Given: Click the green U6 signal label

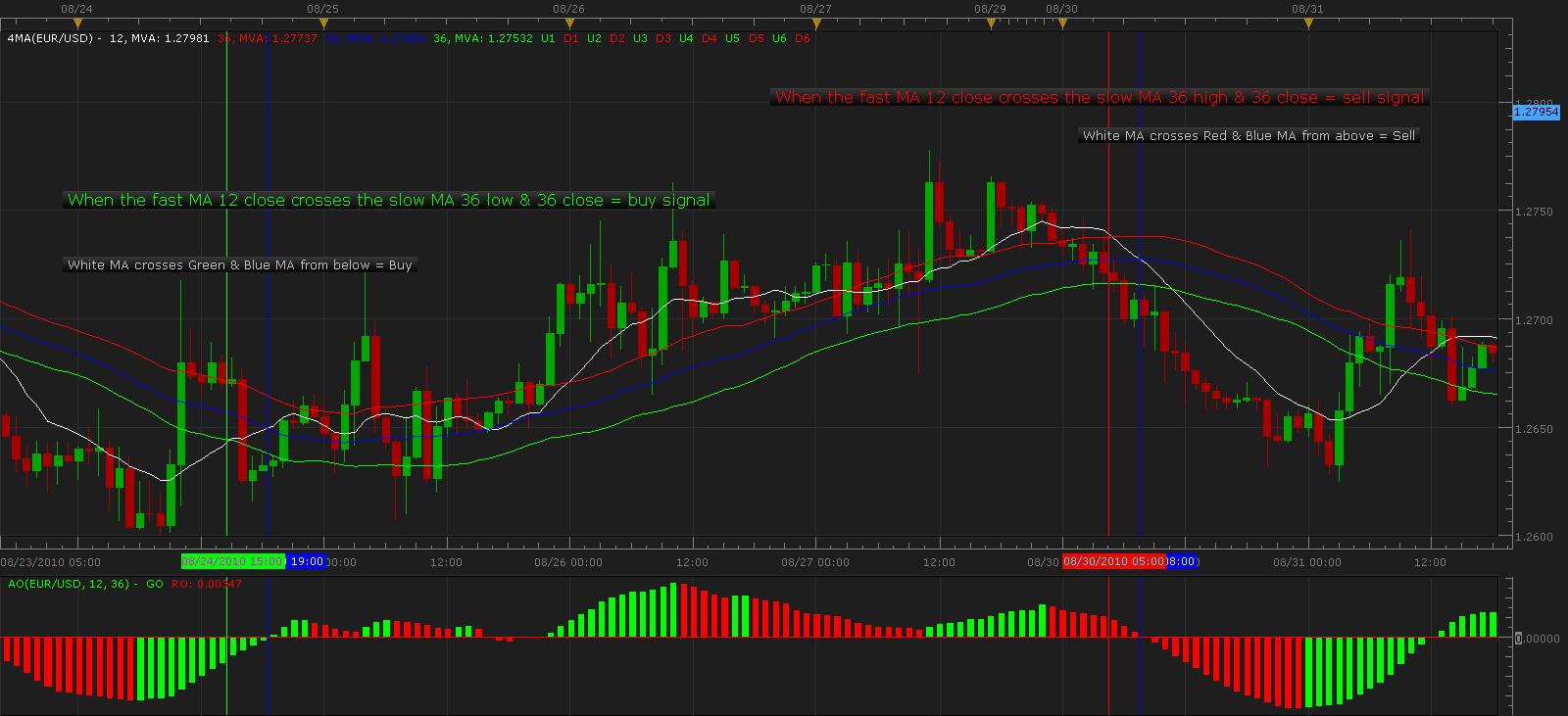Looking at the screenshot, I should 779,38.
